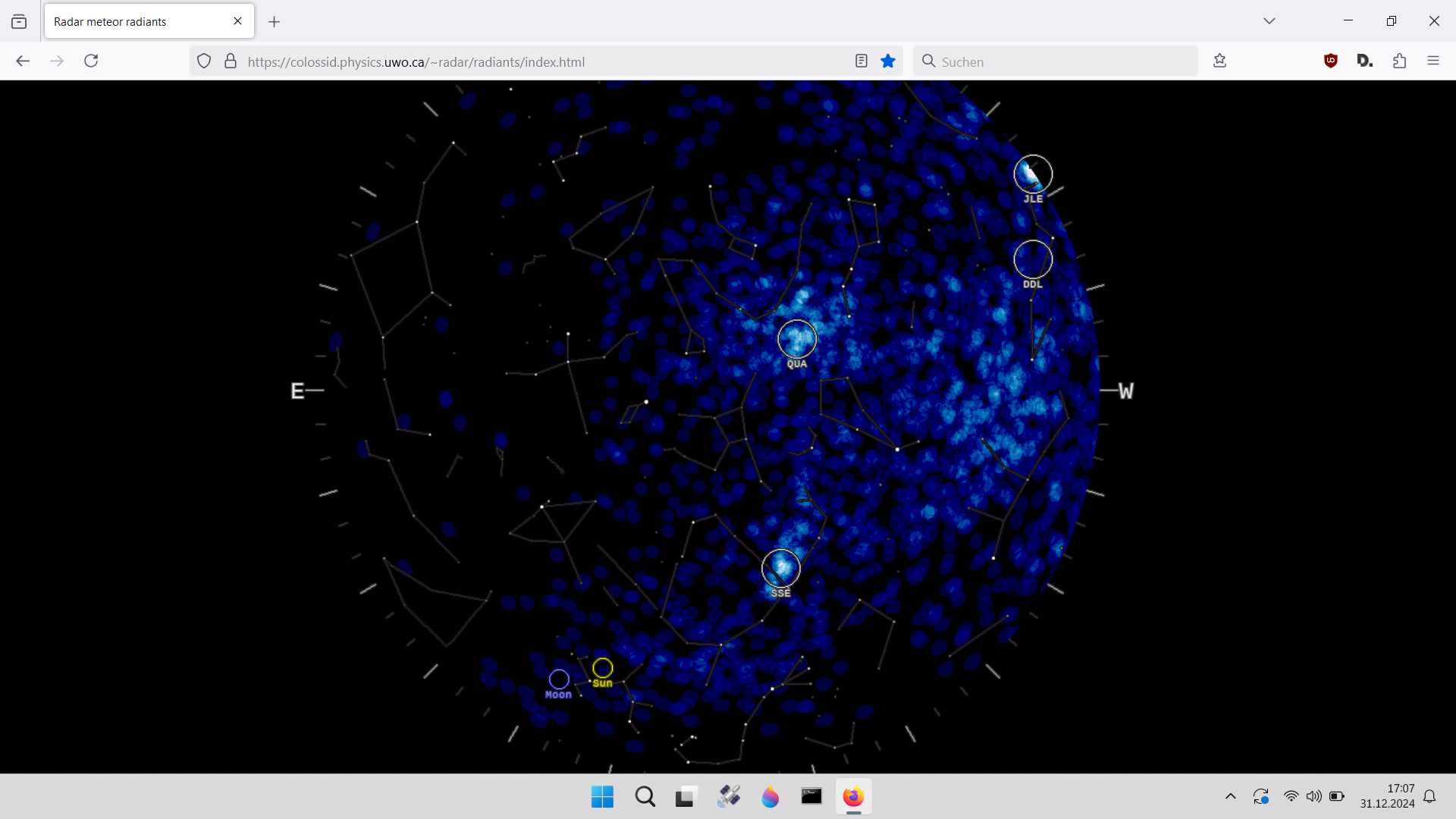Open Windows taskbar search
Viewport: 1456px width, 819px height.
[645, 797]
